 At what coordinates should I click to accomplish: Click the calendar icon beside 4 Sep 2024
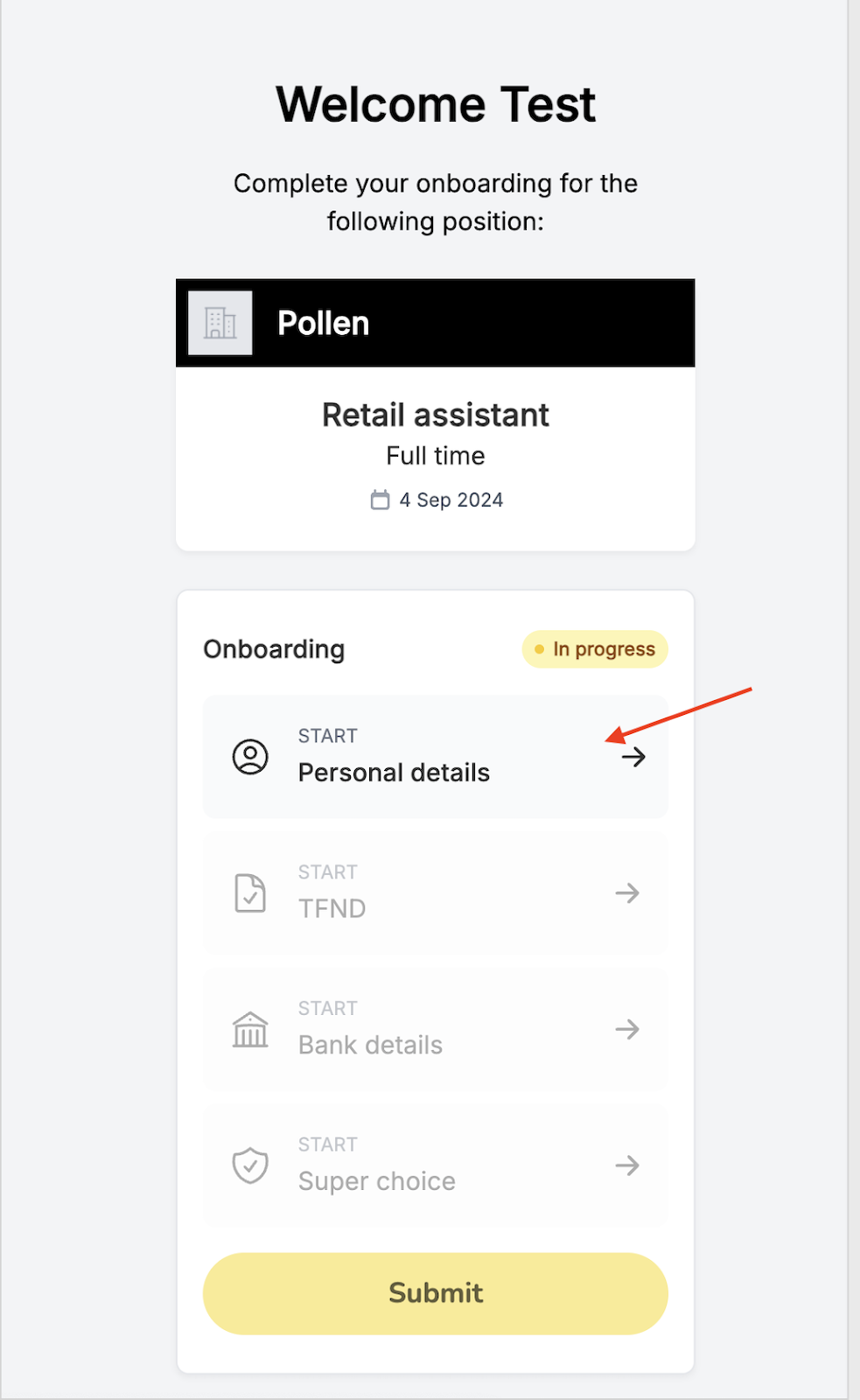click(380, 500)
